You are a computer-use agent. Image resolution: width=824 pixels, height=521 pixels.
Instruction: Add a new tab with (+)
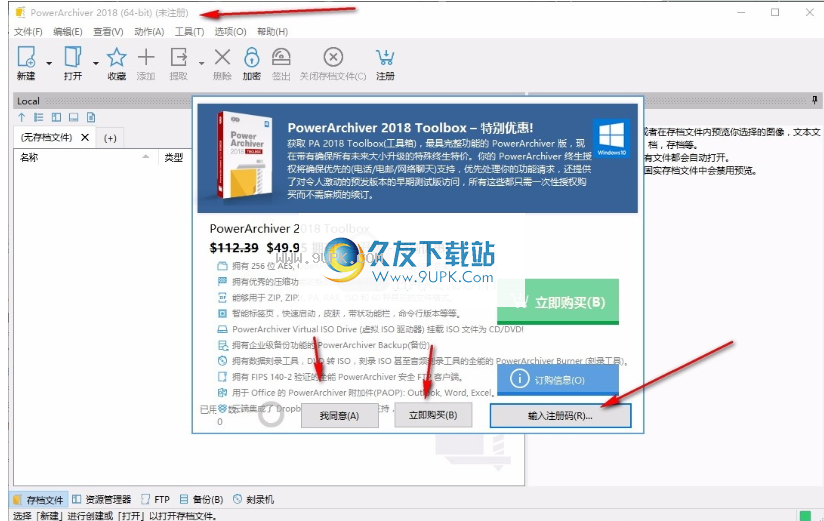tap(110, 138)
